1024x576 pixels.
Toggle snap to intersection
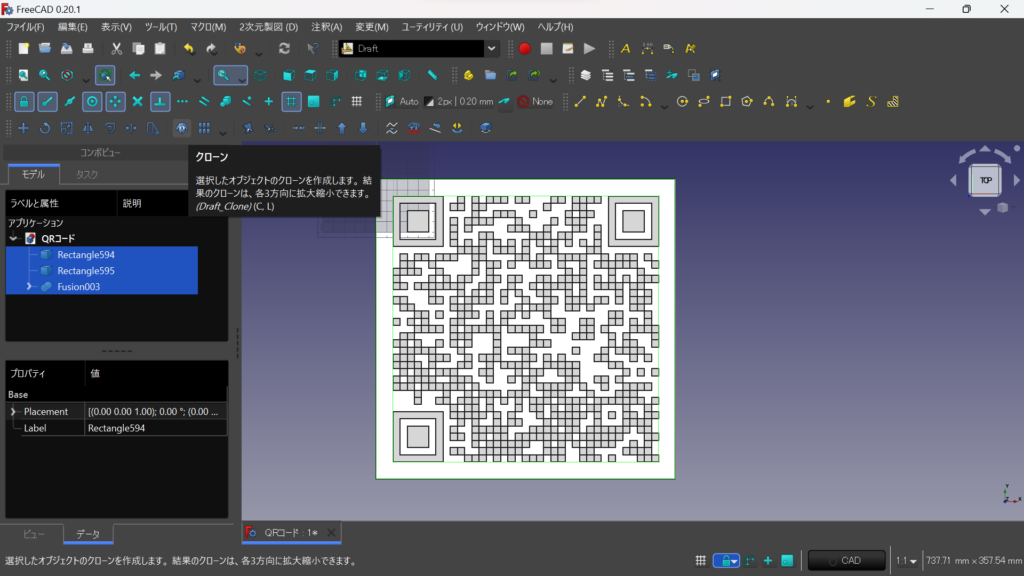pyautogui.click(x=137, y=101)
